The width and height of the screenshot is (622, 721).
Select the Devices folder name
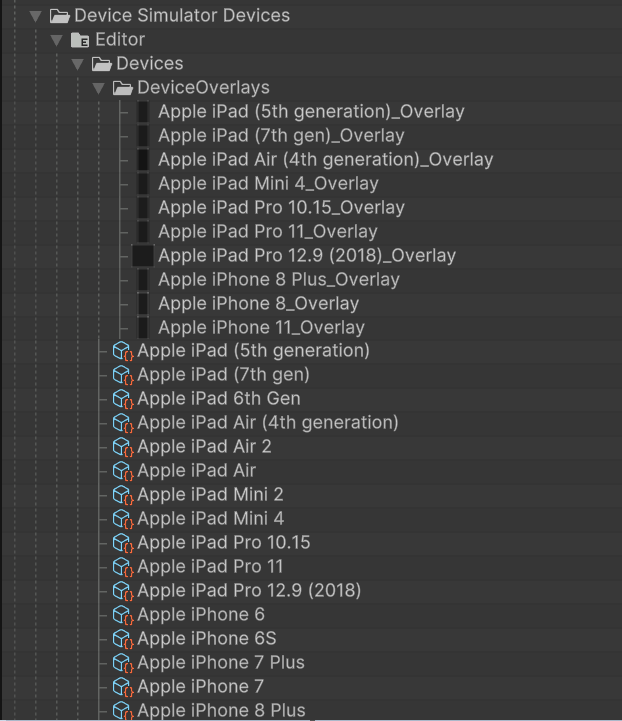click(150, 63)
